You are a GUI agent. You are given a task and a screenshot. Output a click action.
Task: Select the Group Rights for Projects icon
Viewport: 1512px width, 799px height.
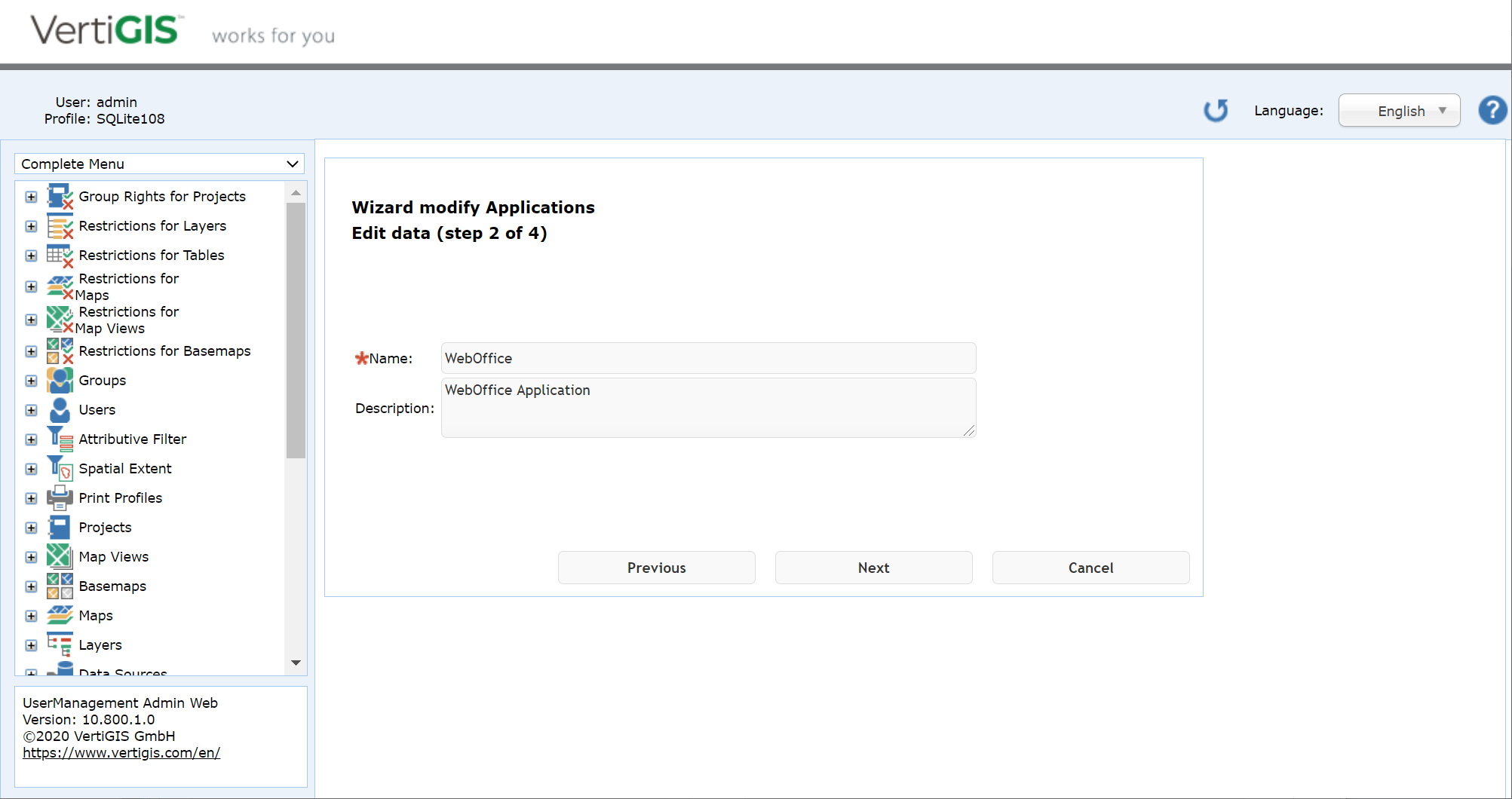tap(60, 196)
